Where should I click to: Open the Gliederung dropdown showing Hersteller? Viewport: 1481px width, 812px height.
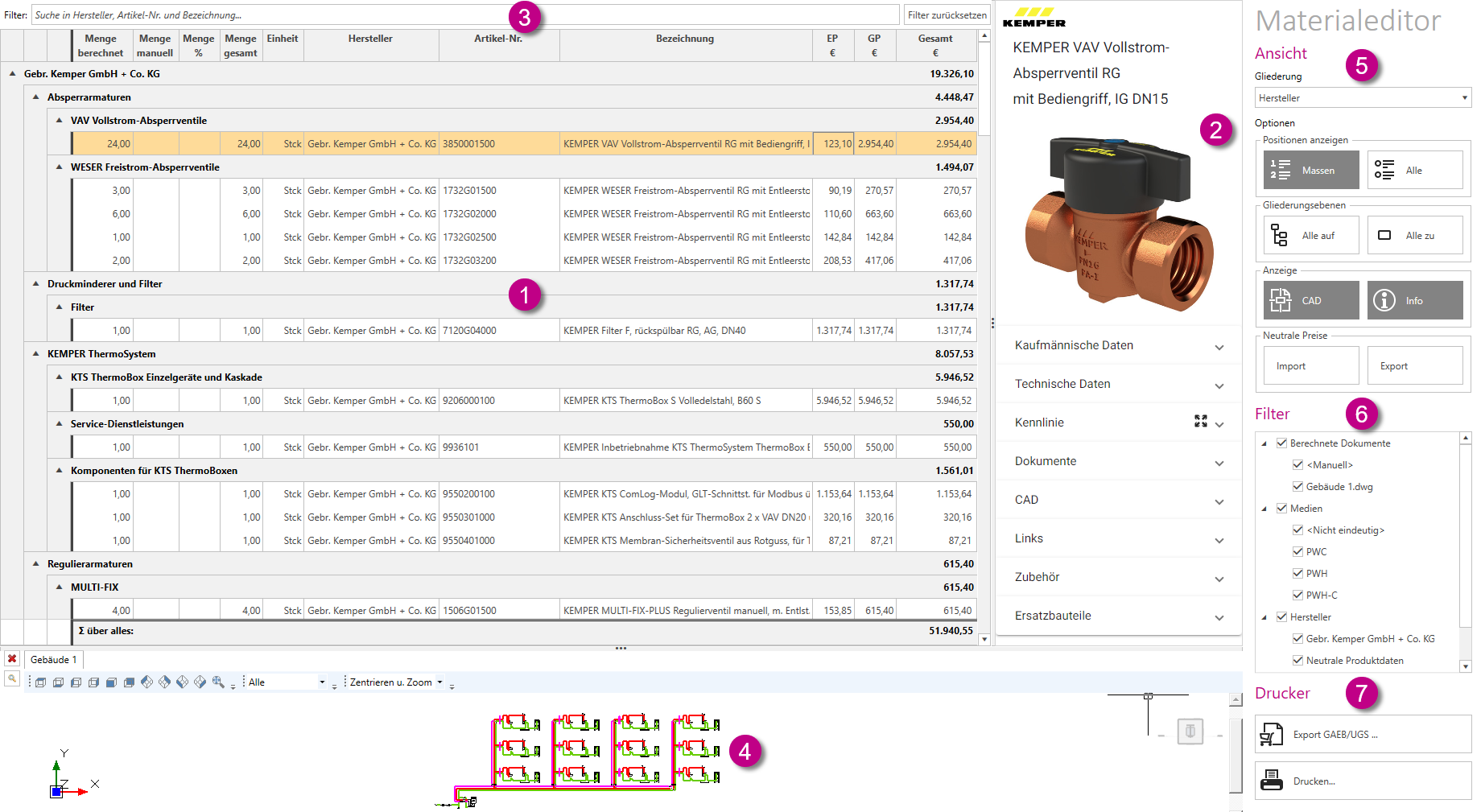tap(1363, 98)
